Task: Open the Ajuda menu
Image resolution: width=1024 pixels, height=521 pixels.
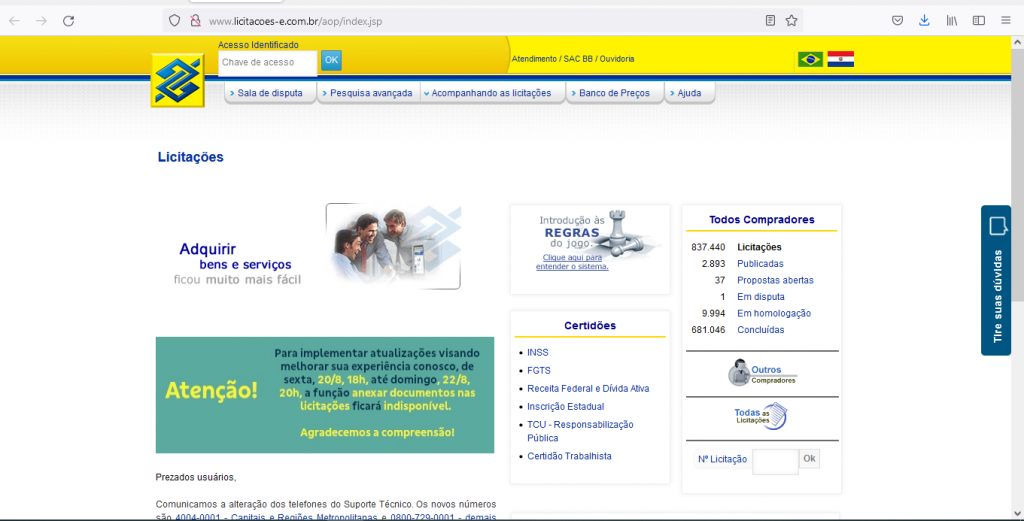Action: coord(689,93)
